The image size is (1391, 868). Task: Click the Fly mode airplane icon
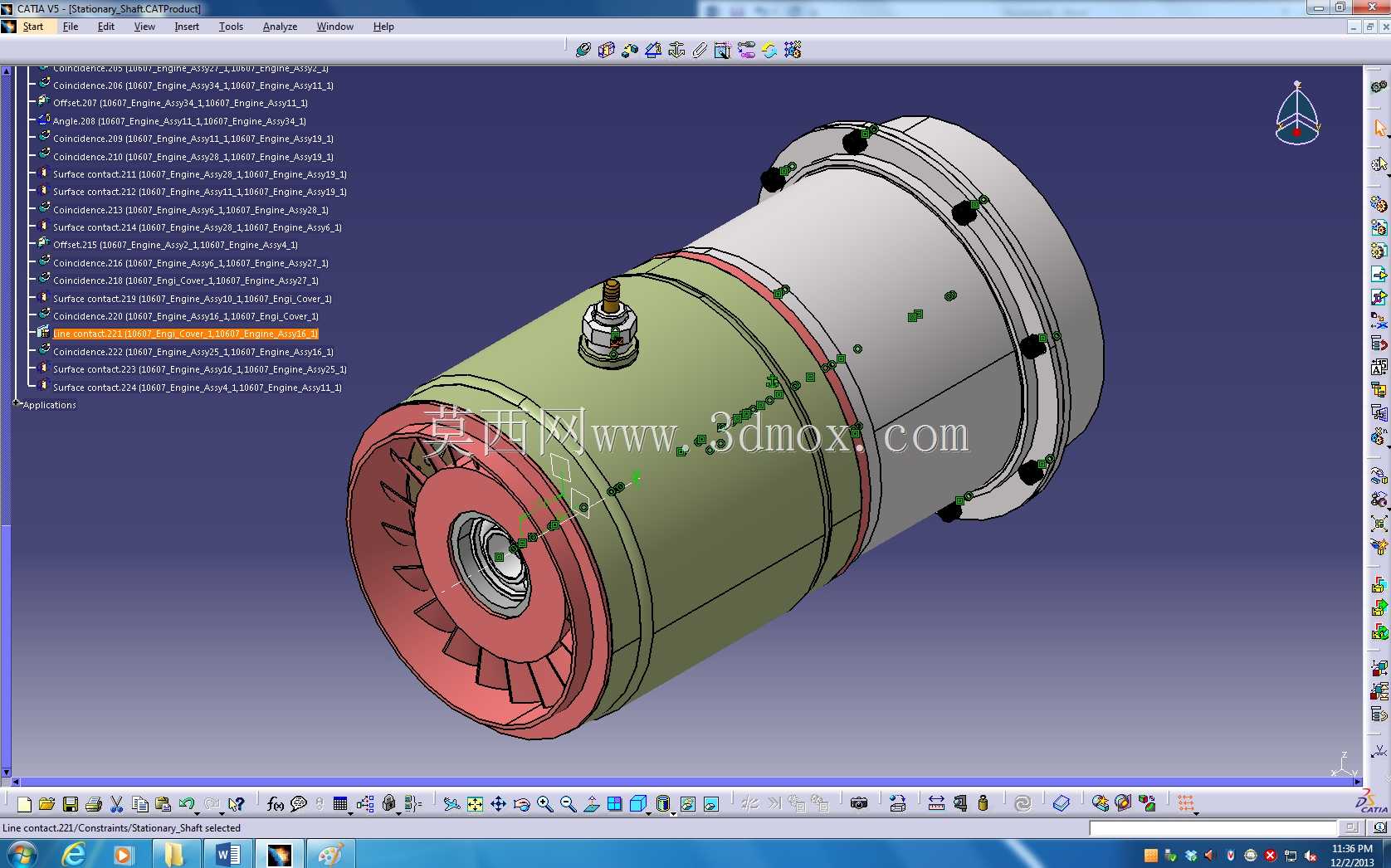pos(451,803)
